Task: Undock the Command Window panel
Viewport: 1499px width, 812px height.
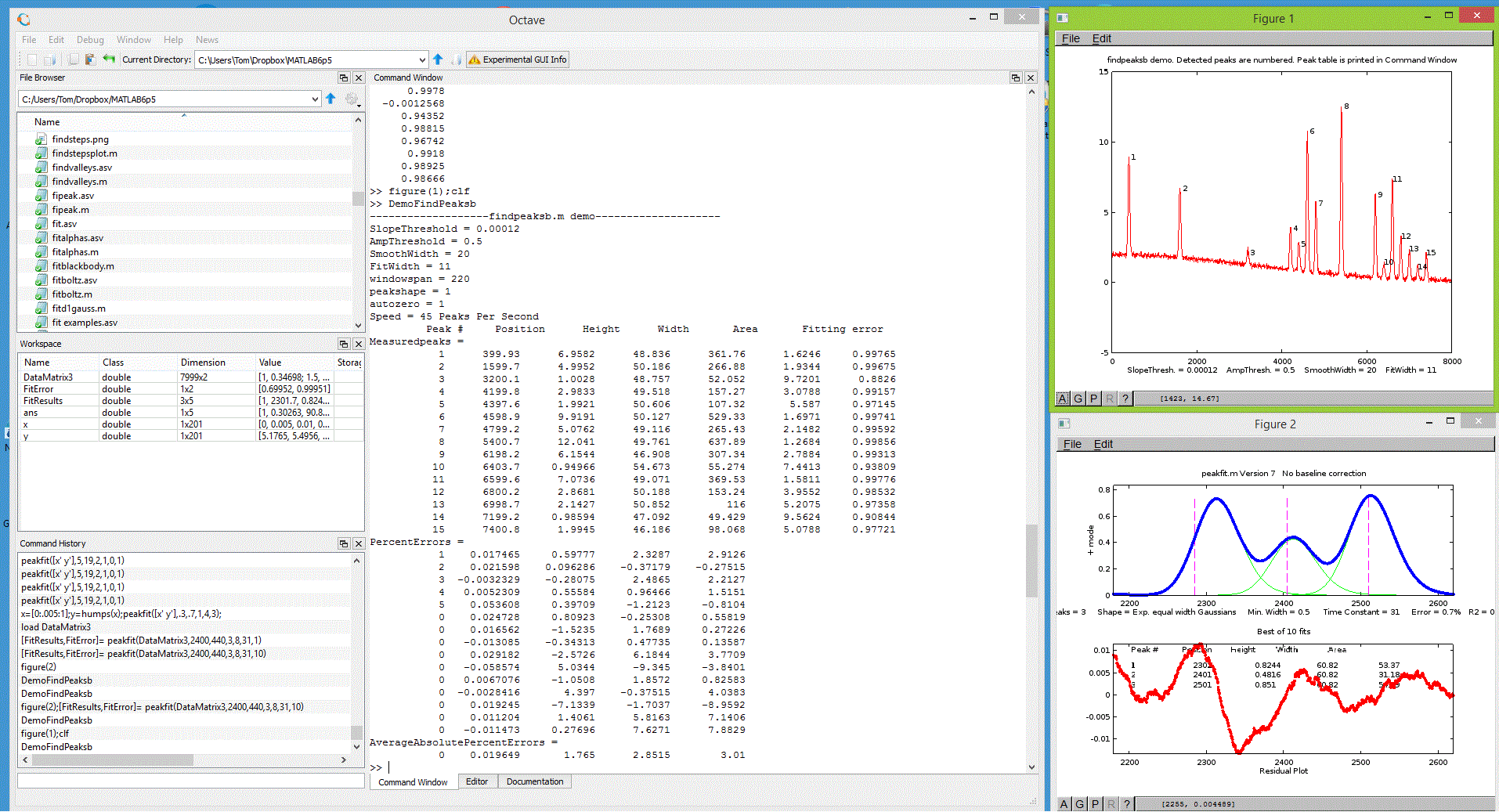Action: click(x=1016, y=78)
